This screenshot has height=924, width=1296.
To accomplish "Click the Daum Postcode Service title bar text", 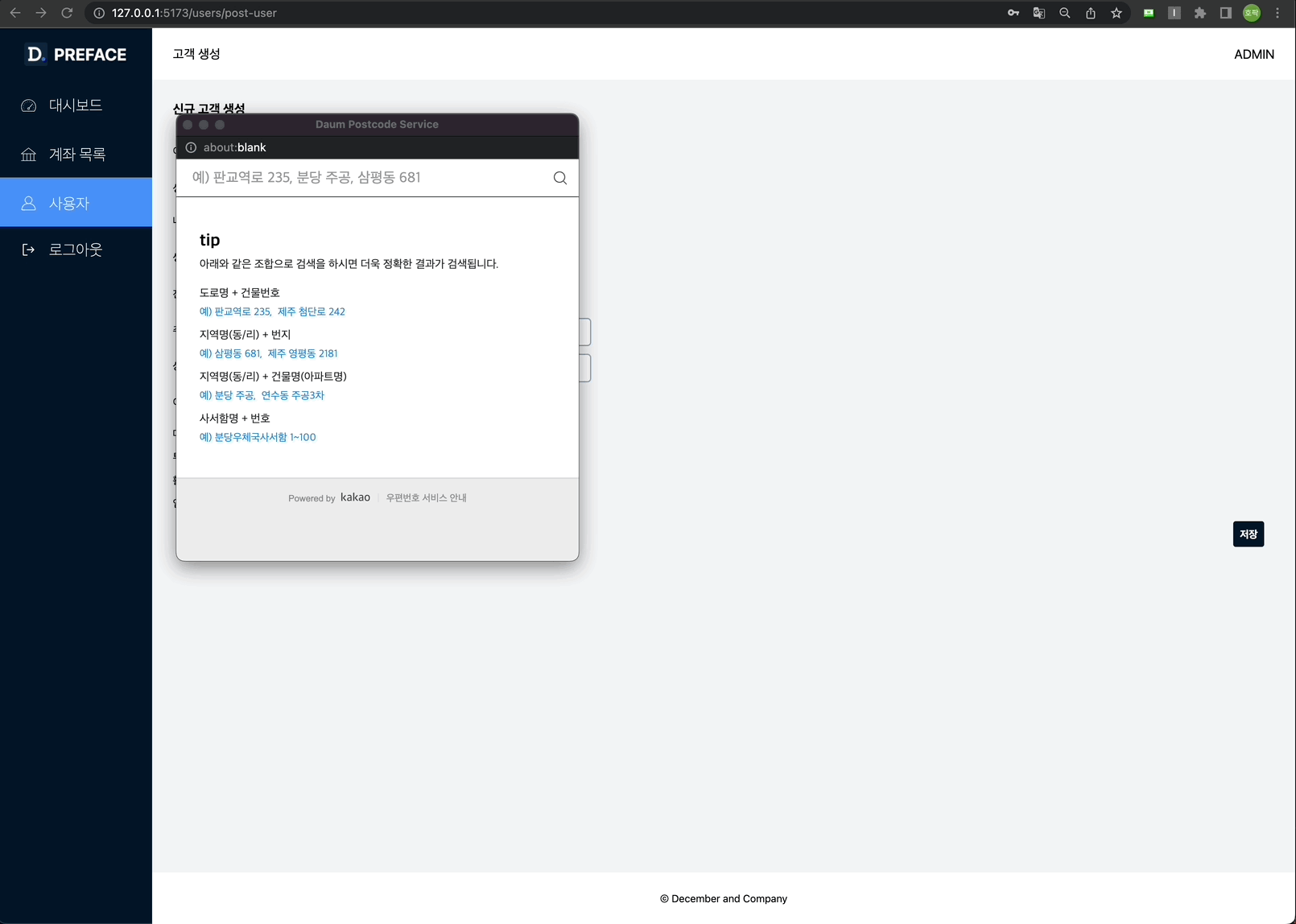I will tap(377, 125).
